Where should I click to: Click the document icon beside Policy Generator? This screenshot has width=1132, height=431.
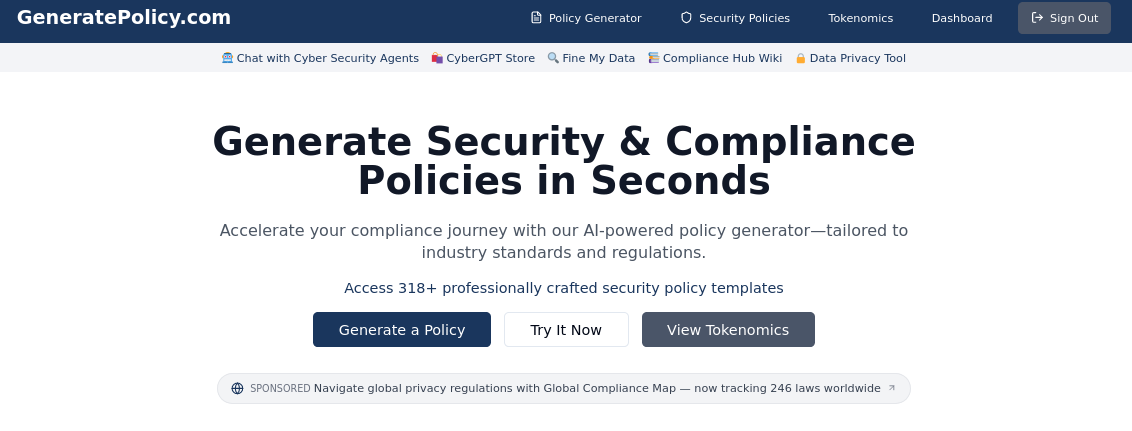coord(536,18)
